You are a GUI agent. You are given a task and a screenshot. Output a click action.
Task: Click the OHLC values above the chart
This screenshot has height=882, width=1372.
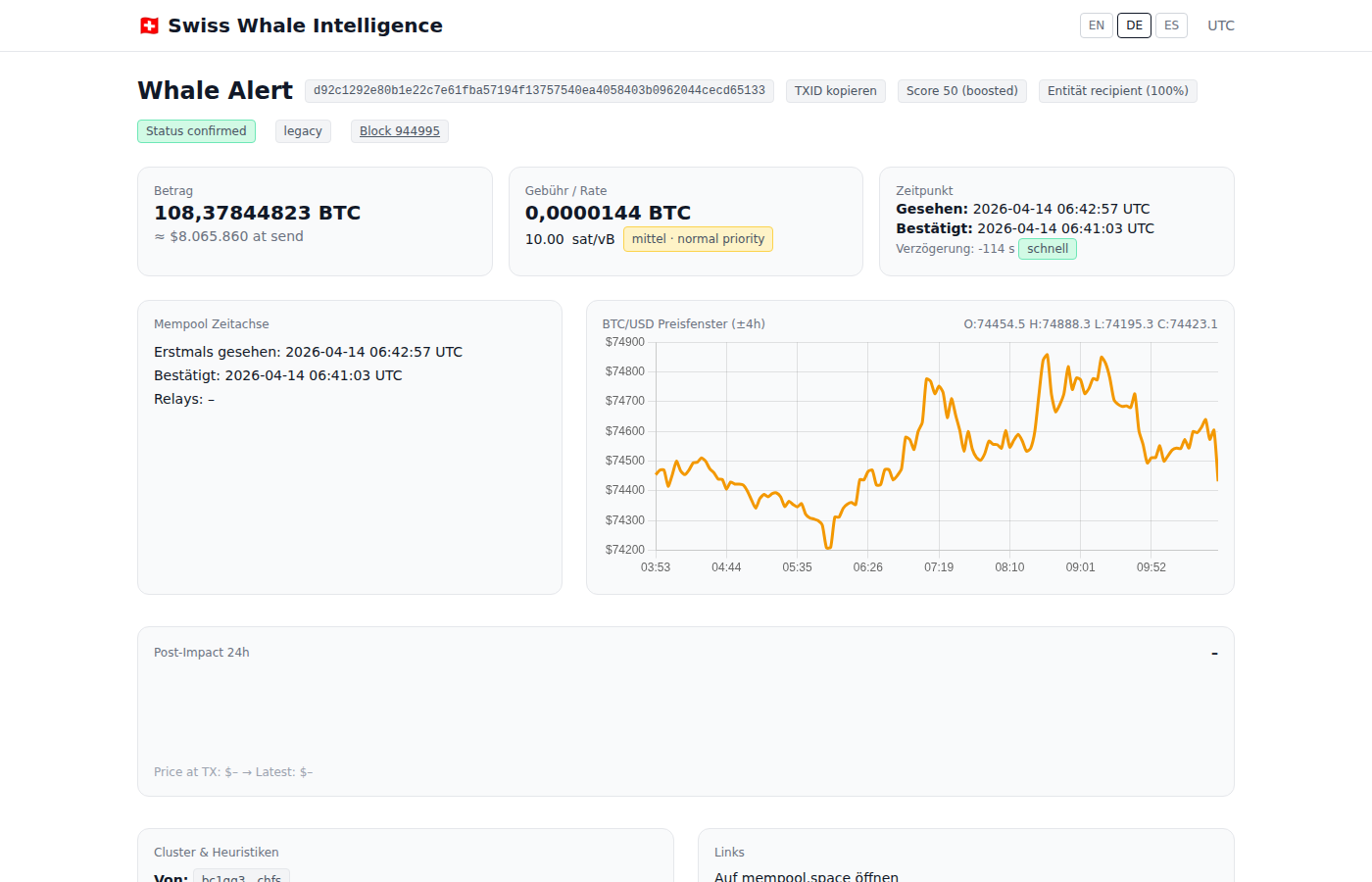(x=1091, y=324)
